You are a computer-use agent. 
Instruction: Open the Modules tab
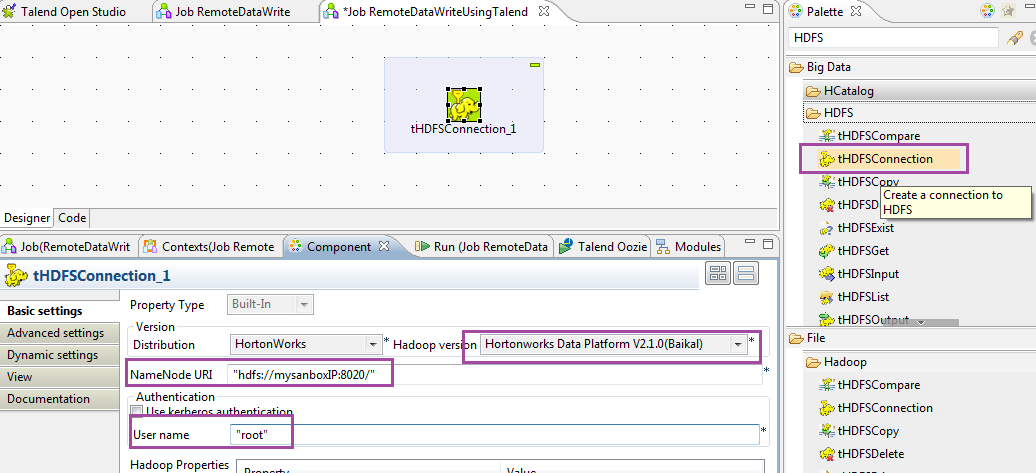(x=689, y=246)
